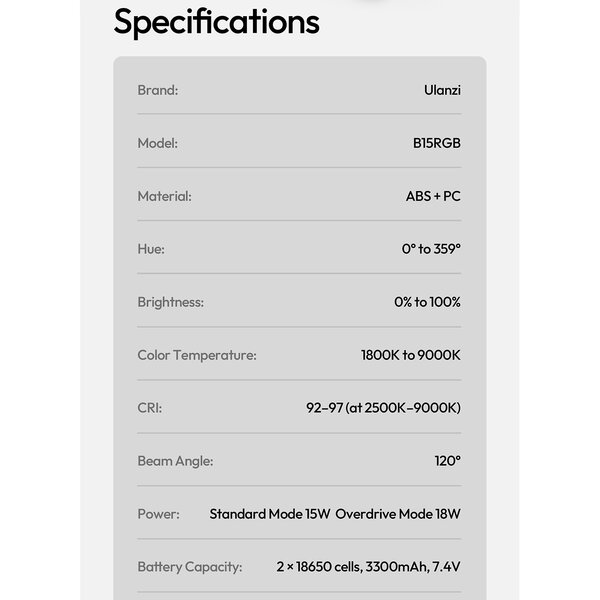Select the 0° to 359° value

point(431,249)
